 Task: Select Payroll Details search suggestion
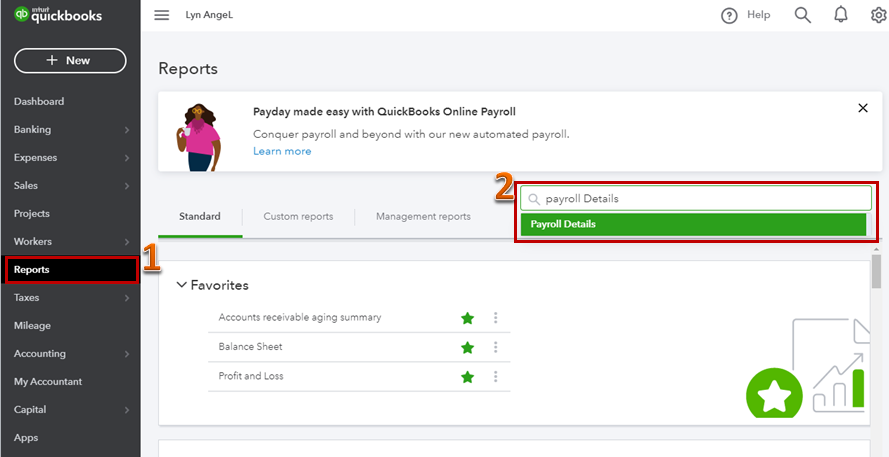pyautogui.click(x=693, y=224)
